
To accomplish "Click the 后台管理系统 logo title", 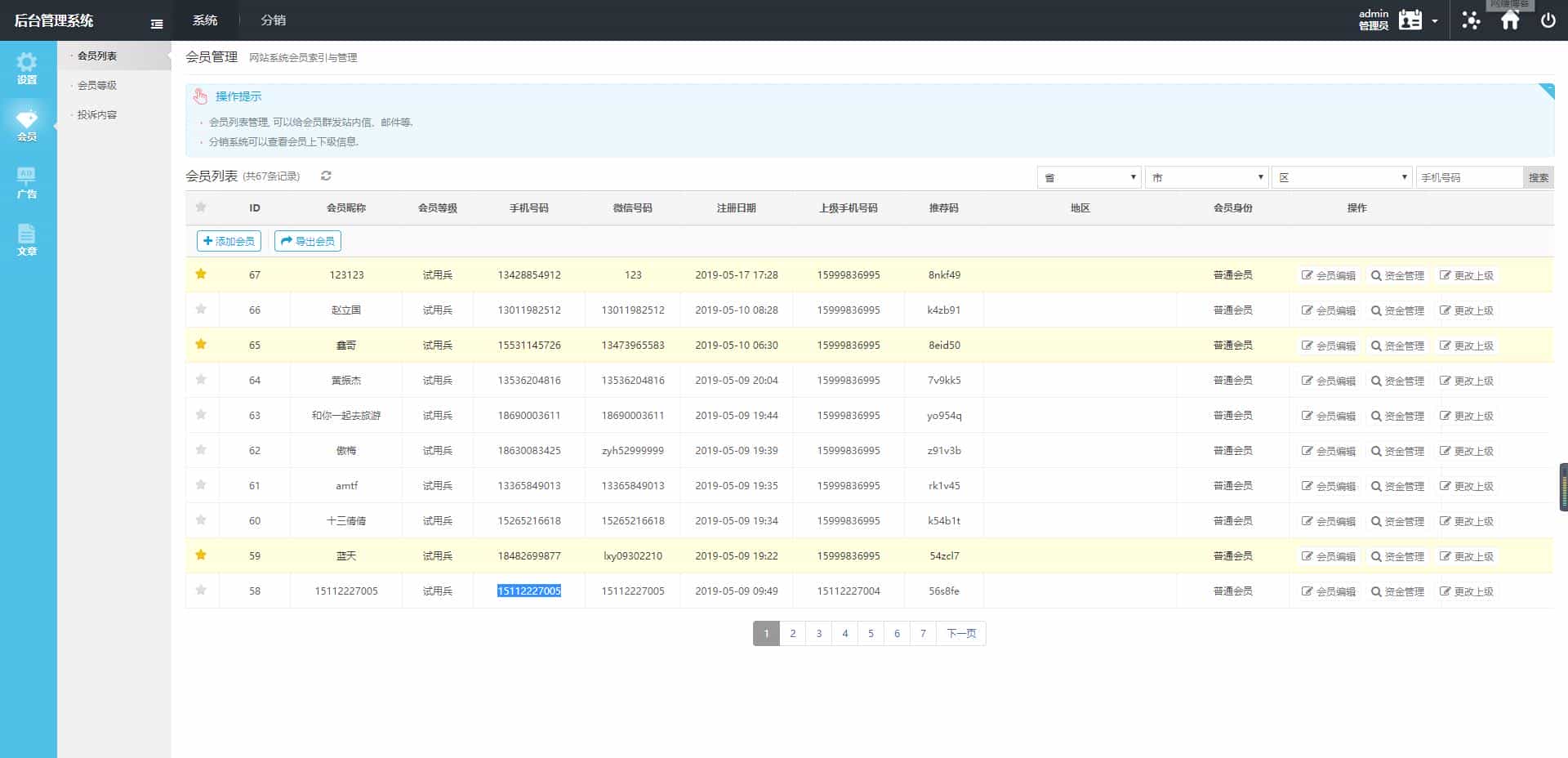I will pyautogui.click(x=54, y=20).
